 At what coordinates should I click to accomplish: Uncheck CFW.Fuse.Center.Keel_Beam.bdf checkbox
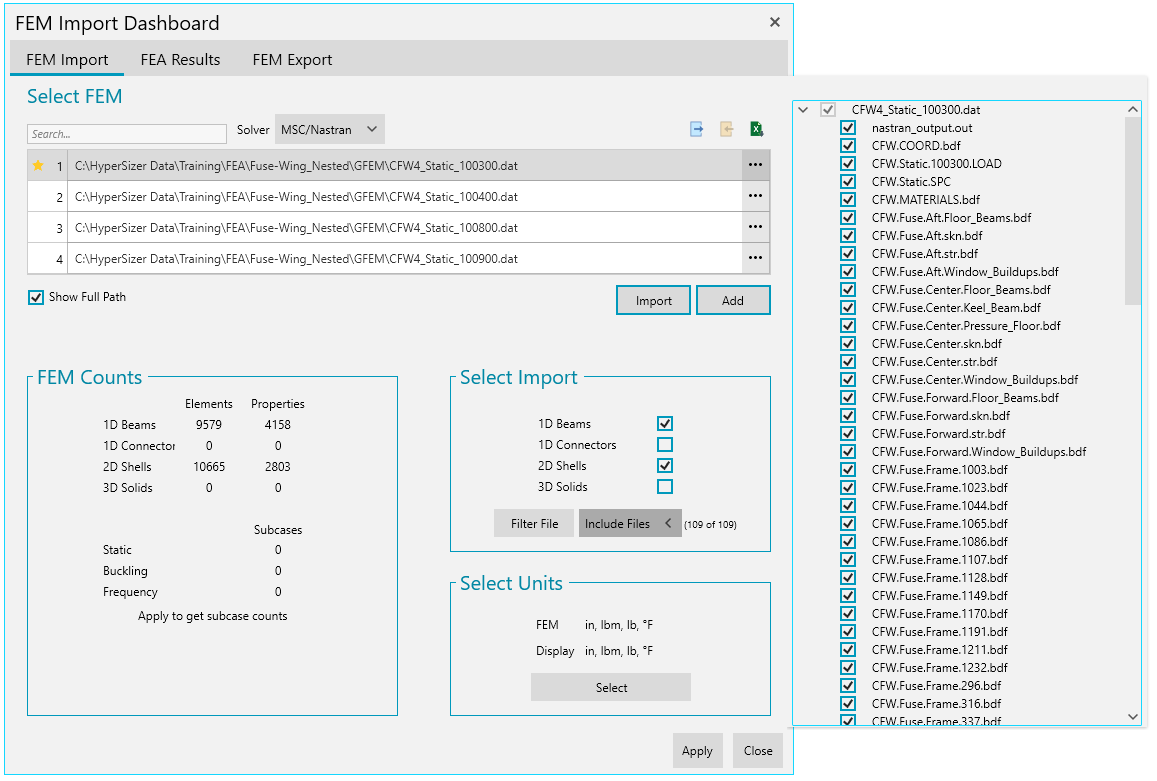coord(848,308)
